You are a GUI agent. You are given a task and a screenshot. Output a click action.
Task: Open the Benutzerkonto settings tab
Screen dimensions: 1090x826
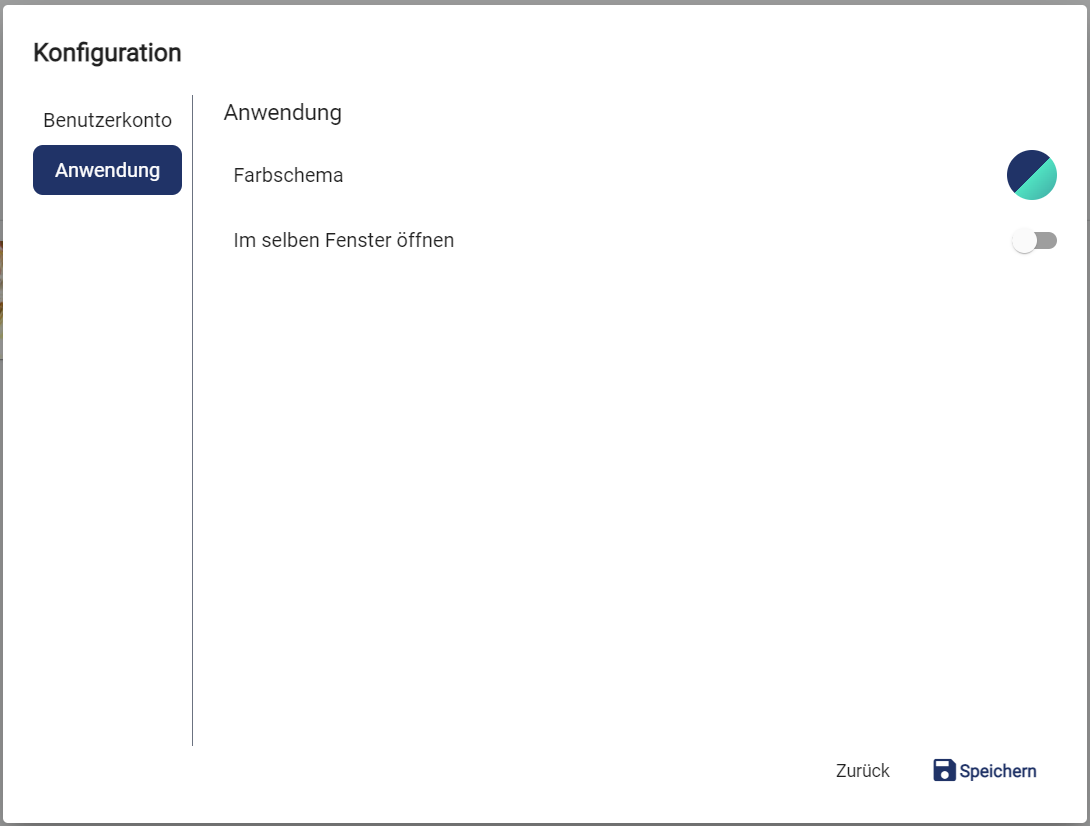pos(107,120)
